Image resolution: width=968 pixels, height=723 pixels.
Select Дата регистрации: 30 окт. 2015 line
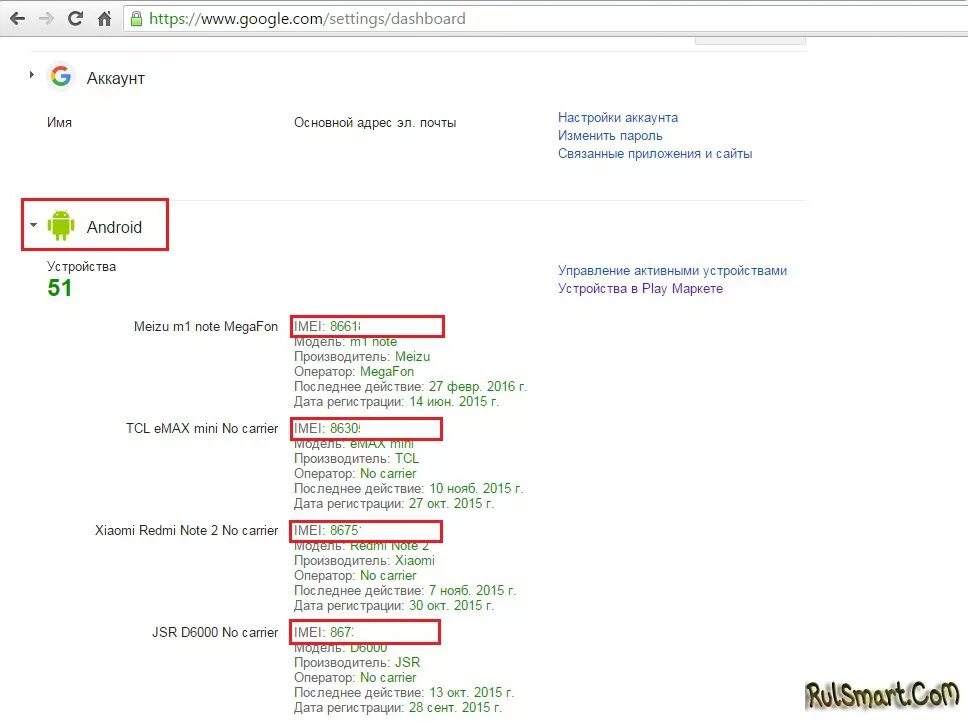coord(394,606)
